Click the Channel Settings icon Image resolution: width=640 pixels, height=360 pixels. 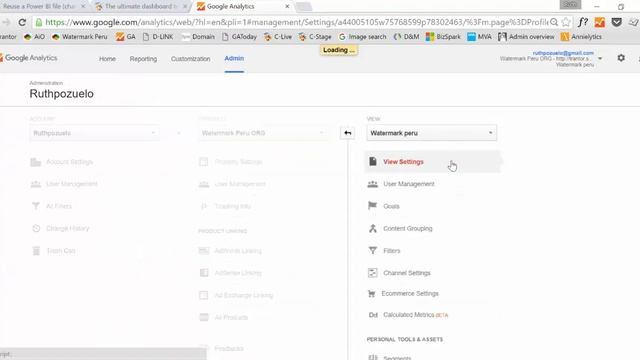click(x=373, y=273)
